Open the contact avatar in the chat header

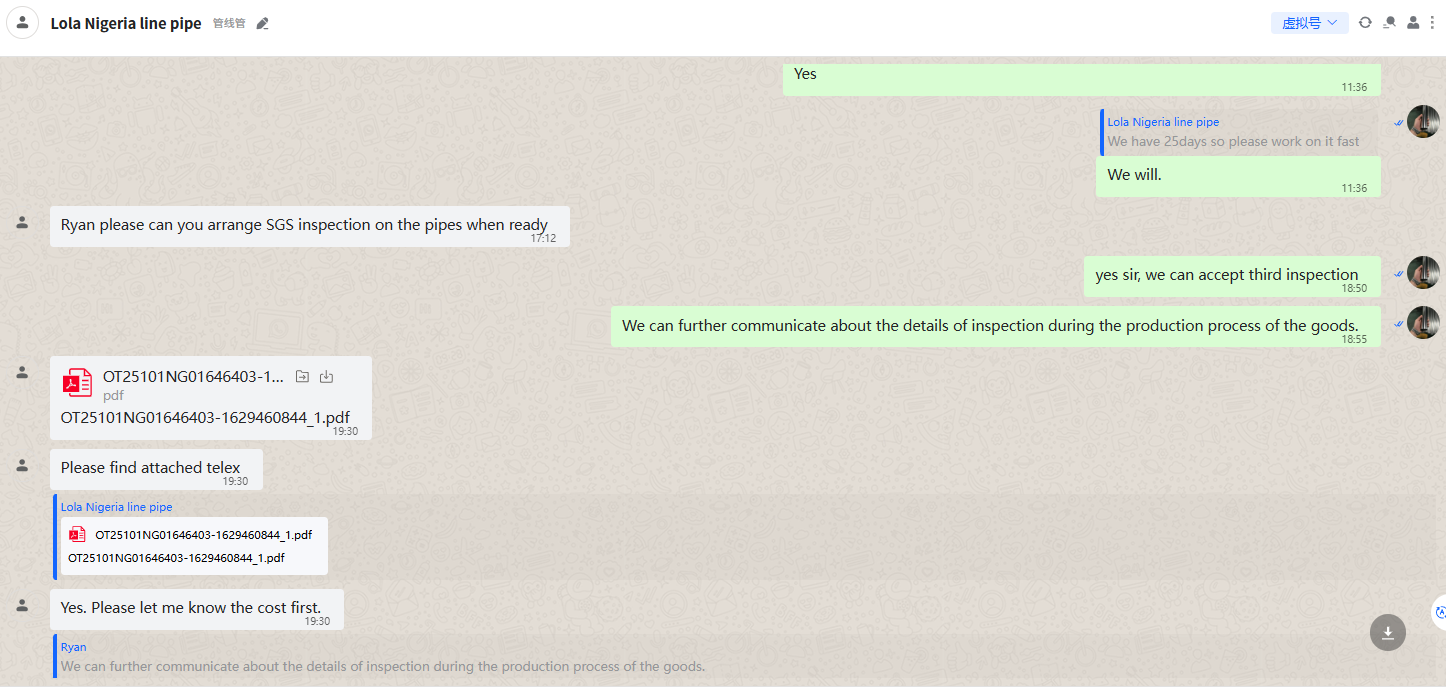(23, 22)
